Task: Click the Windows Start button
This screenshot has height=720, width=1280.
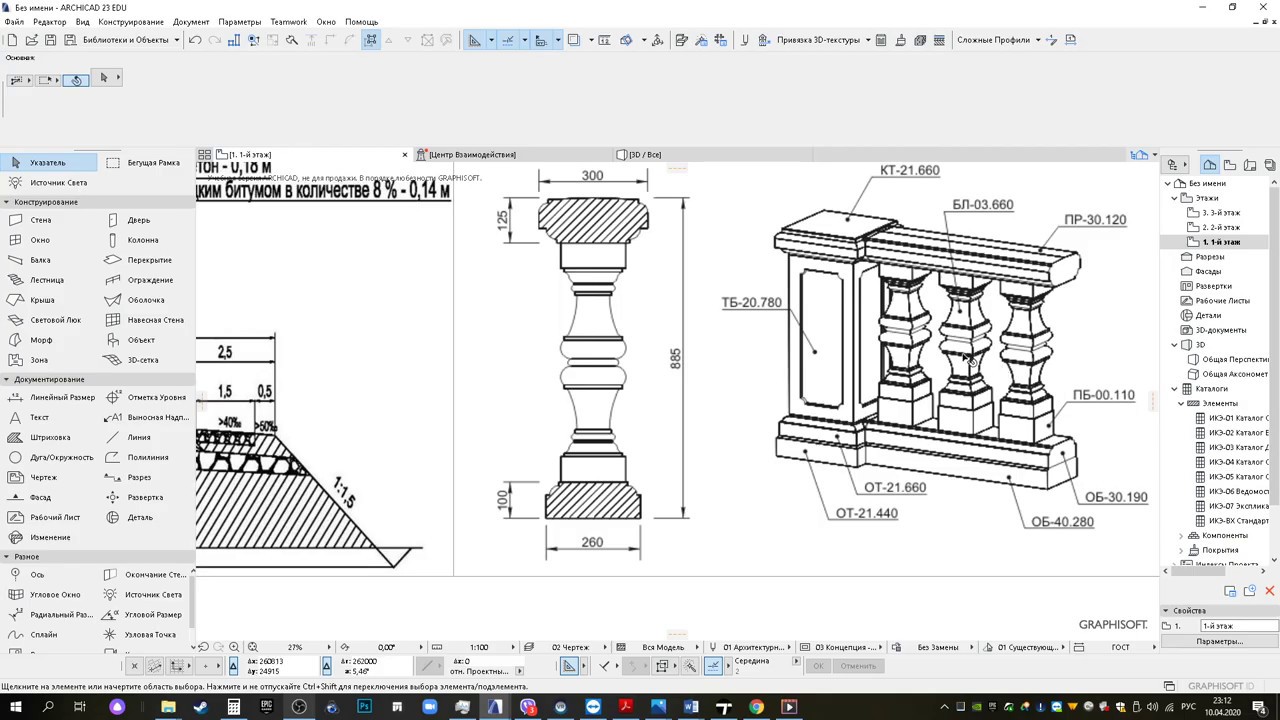Action: tap(15, 707)
